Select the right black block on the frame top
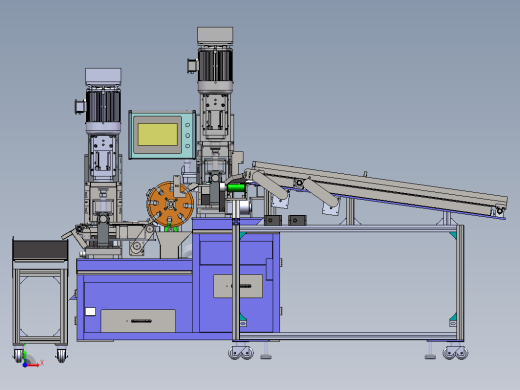 click(x=297, y=220)
